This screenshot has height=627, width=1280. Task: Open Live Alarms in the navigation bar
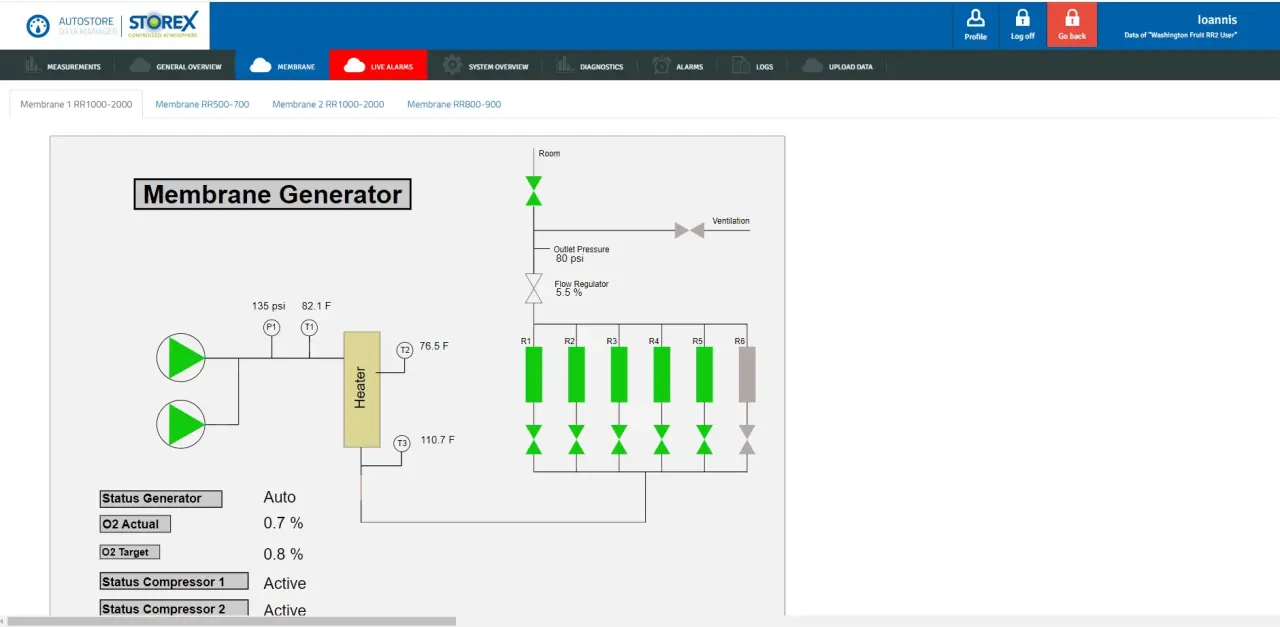click(x=378, y=67)
